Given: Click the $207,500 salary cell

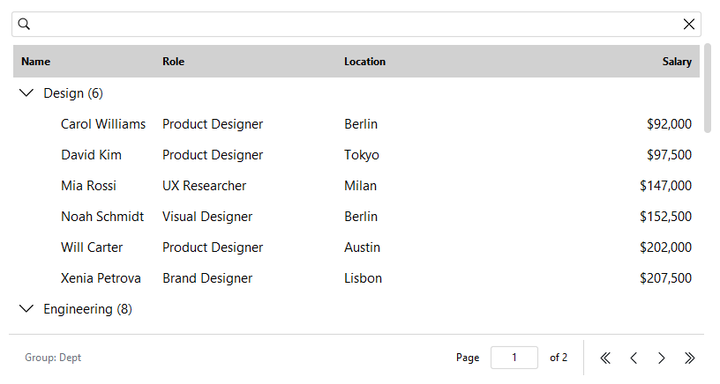Looking at the screenshot, I should click(665, 278).
